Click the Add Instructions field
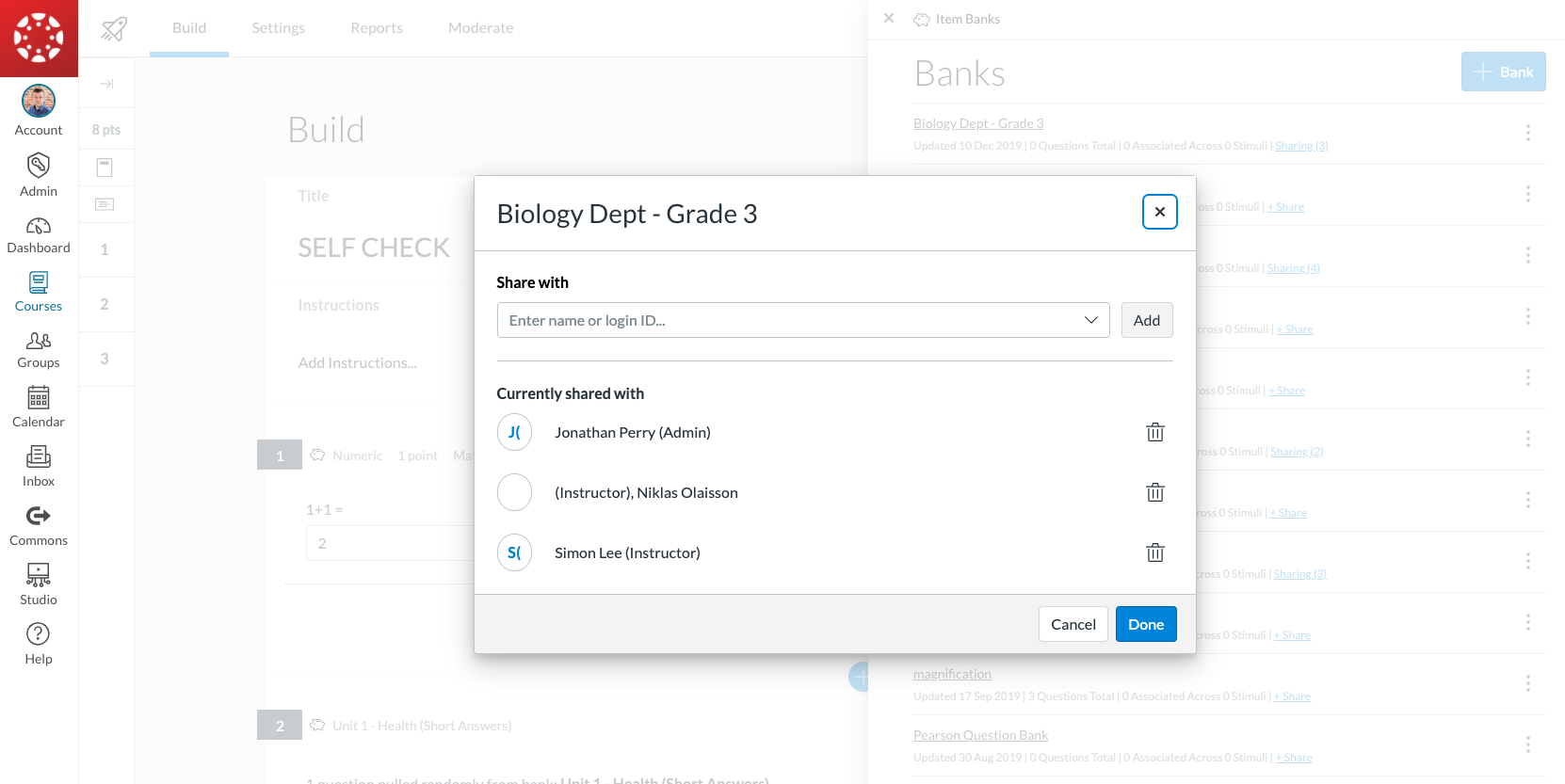Image resolution: width=1565 pixels, height=784 pixels. coord(358,363)
